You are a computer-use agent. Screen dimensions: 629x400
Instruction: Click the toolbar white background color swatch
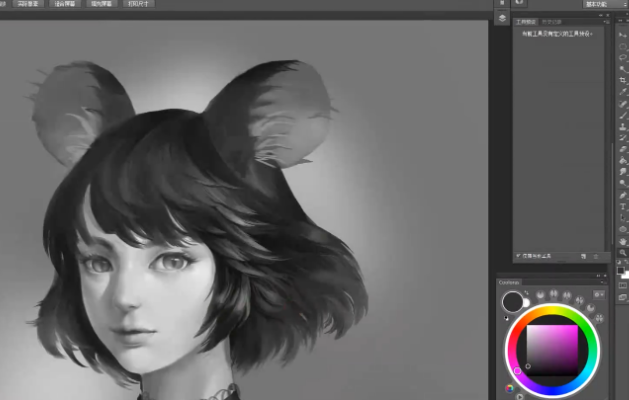tap(626, 275)
